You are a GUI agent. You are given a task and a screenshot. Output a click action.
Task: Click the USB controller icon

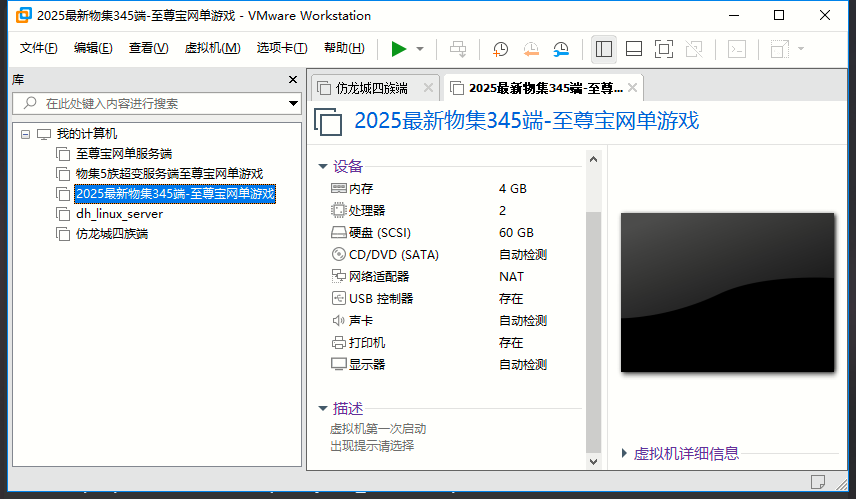pyautogui.click(x=338, y=298)
